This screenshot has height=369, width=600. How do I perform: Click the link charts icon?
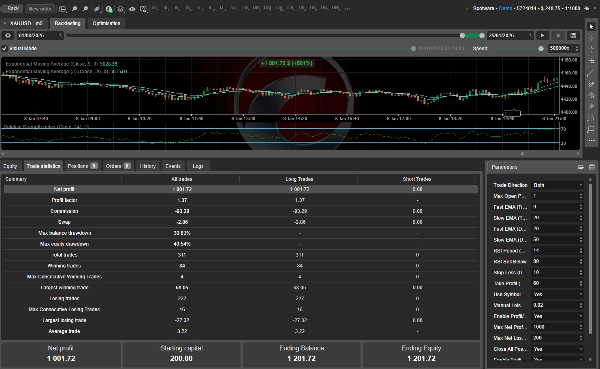[97, 8]
